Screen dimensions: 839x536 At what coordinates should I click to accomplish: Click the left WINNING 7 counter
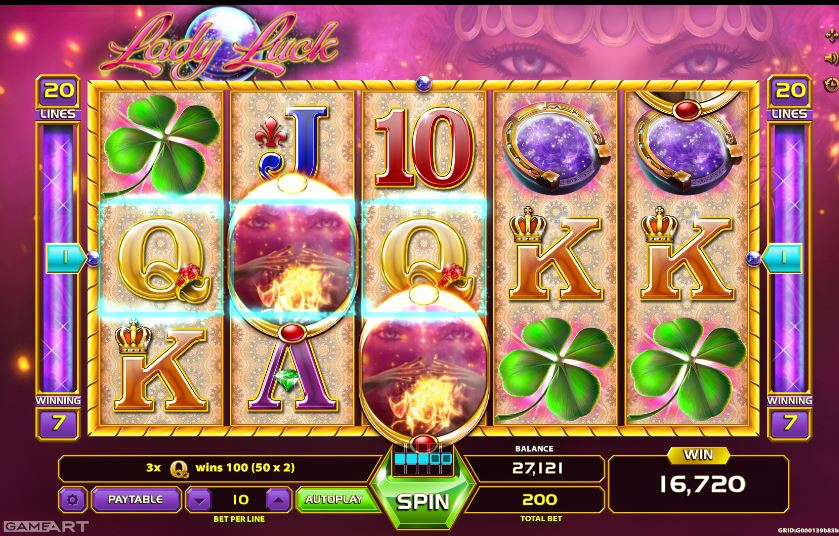(x=58, y=417)
